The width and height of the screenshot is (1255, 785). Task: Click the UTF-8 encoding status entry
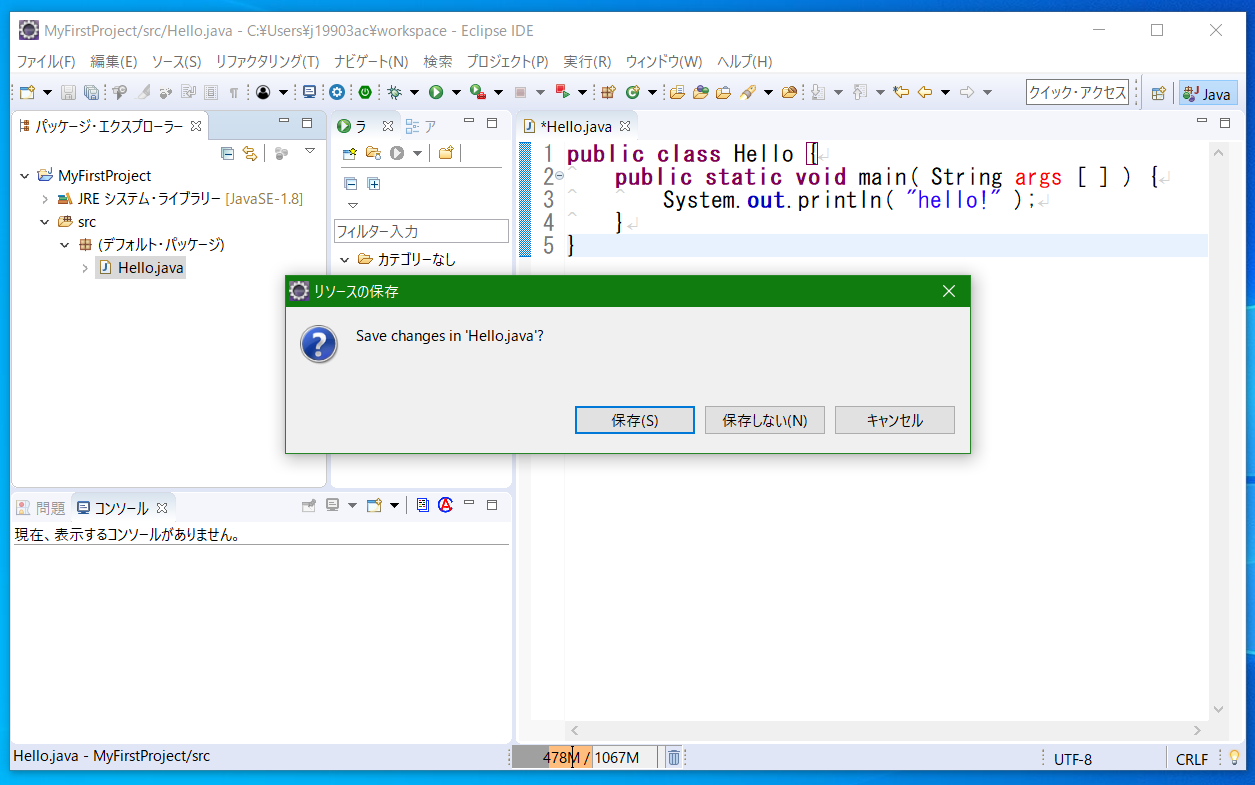click(1073, 759)
